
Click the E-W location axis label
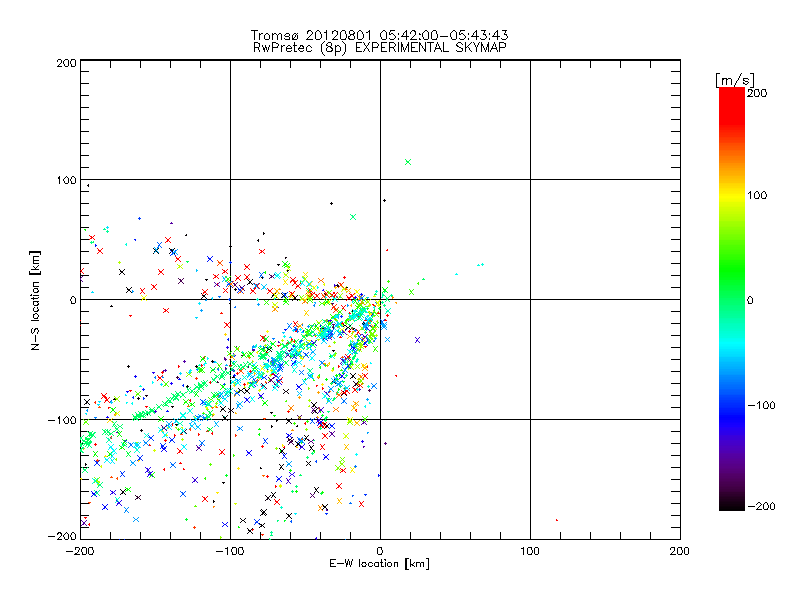pyautogui.click(x=380, y=564)
